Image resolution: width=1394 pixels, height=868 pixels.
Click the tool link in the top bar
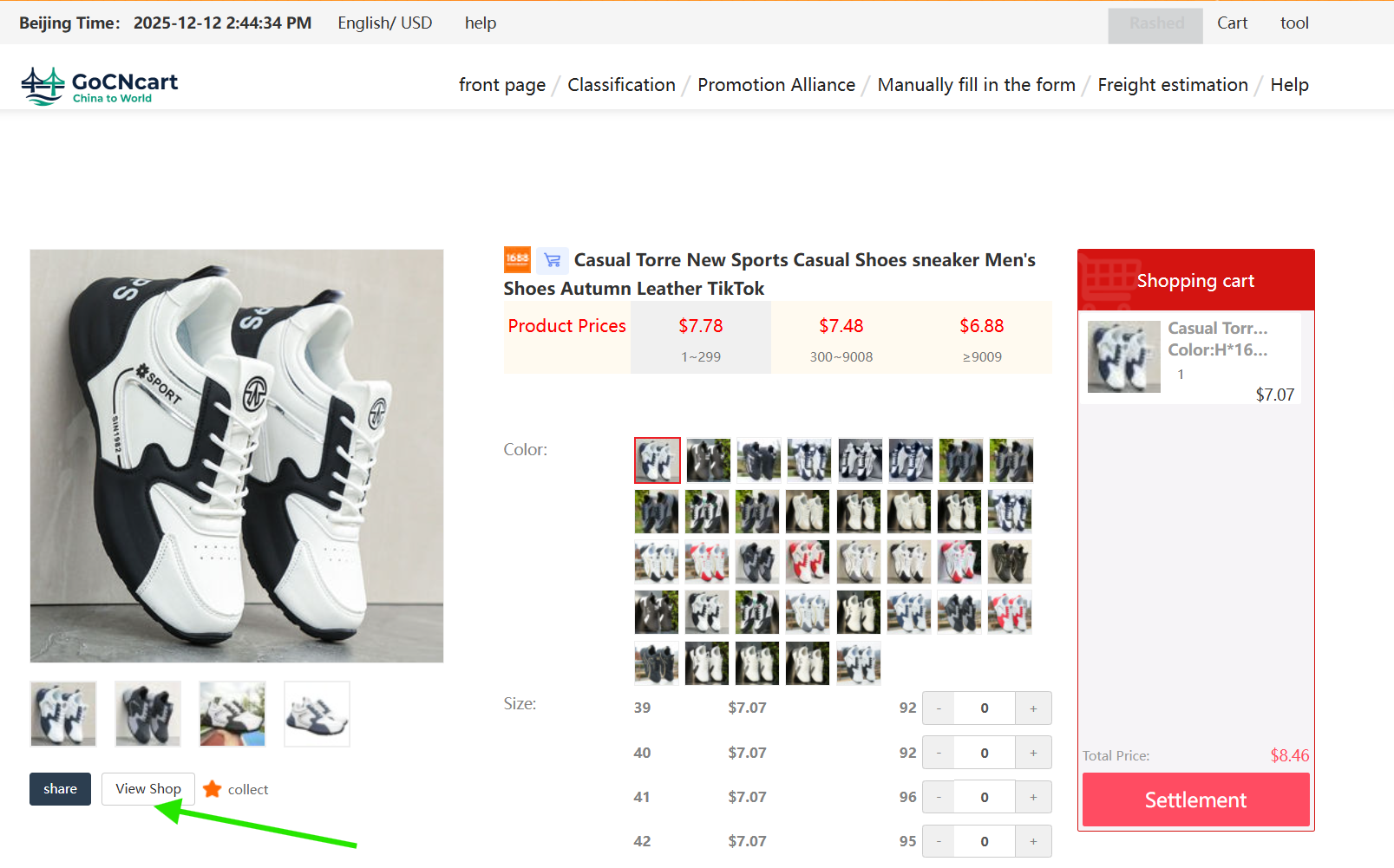1293,23
